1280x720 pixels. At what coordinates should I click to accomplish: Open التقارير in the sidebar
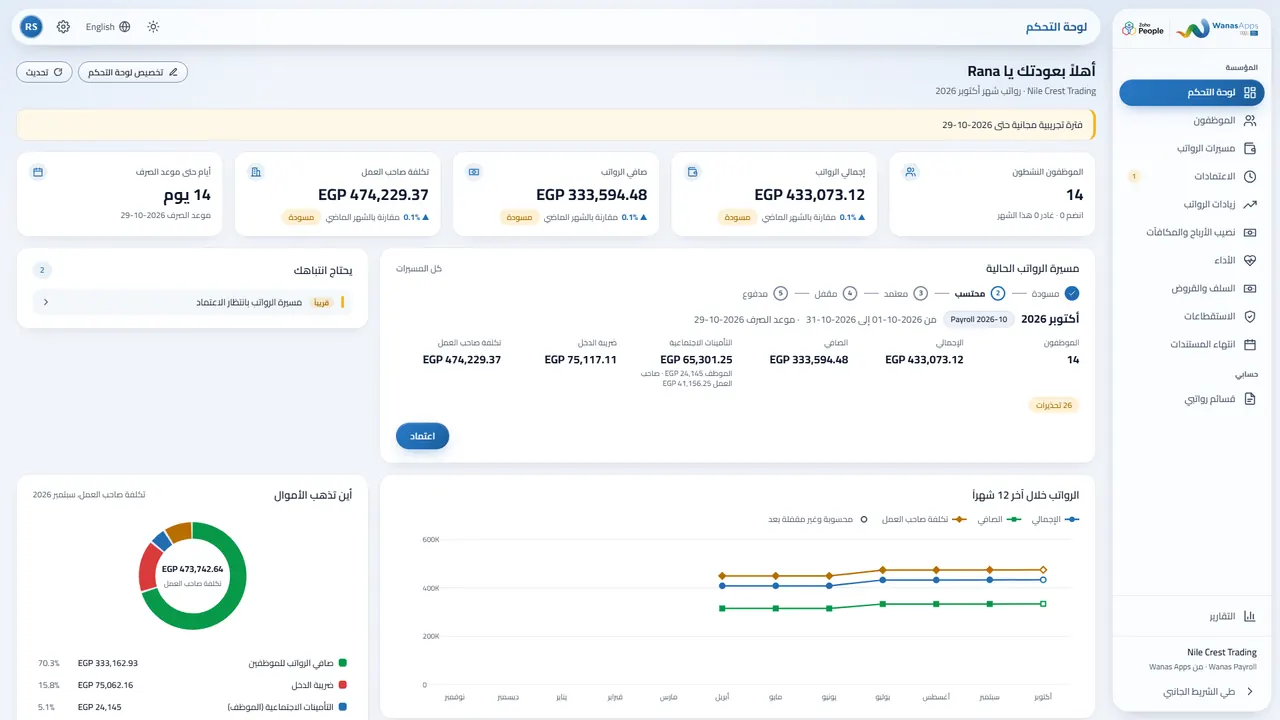click(1193, 615)
